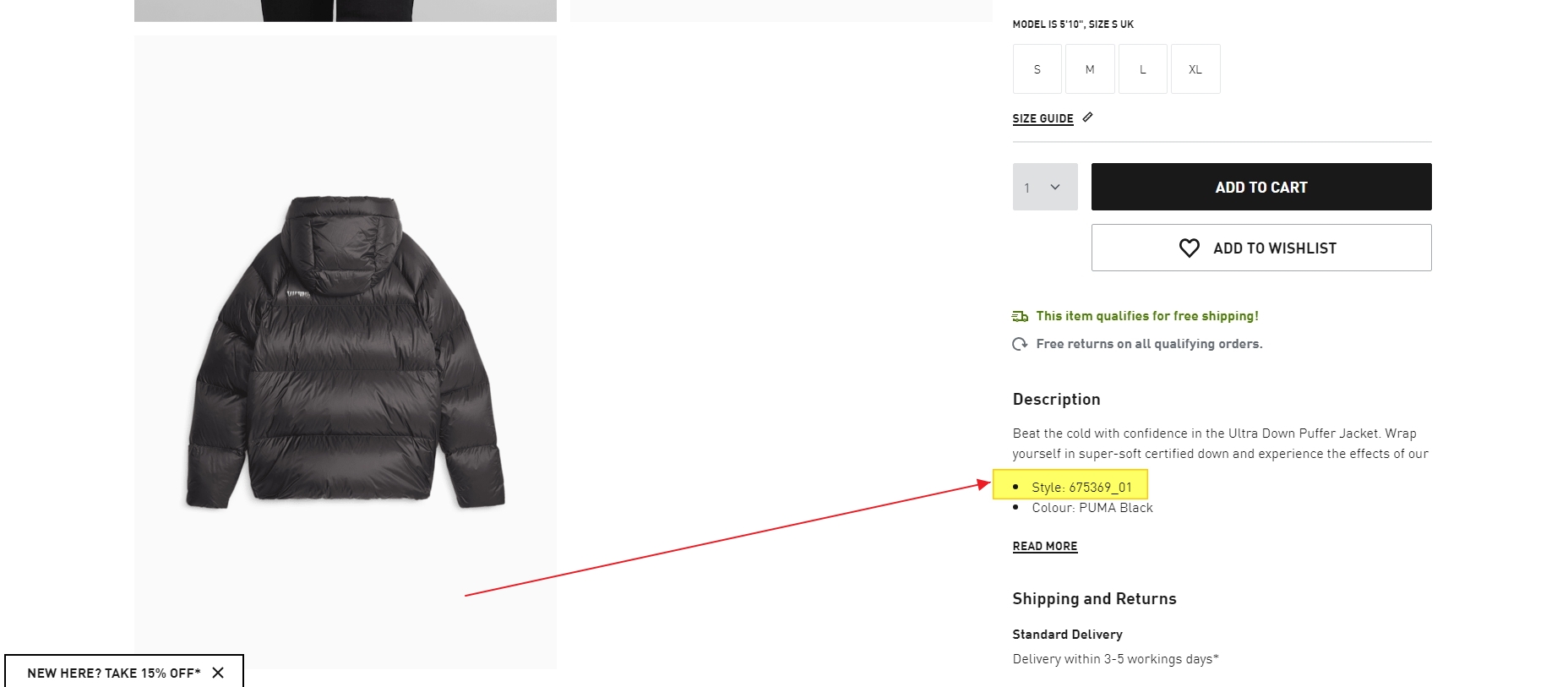
Task: Click the Colour PUMA Black text
Action: [1092, 508]
